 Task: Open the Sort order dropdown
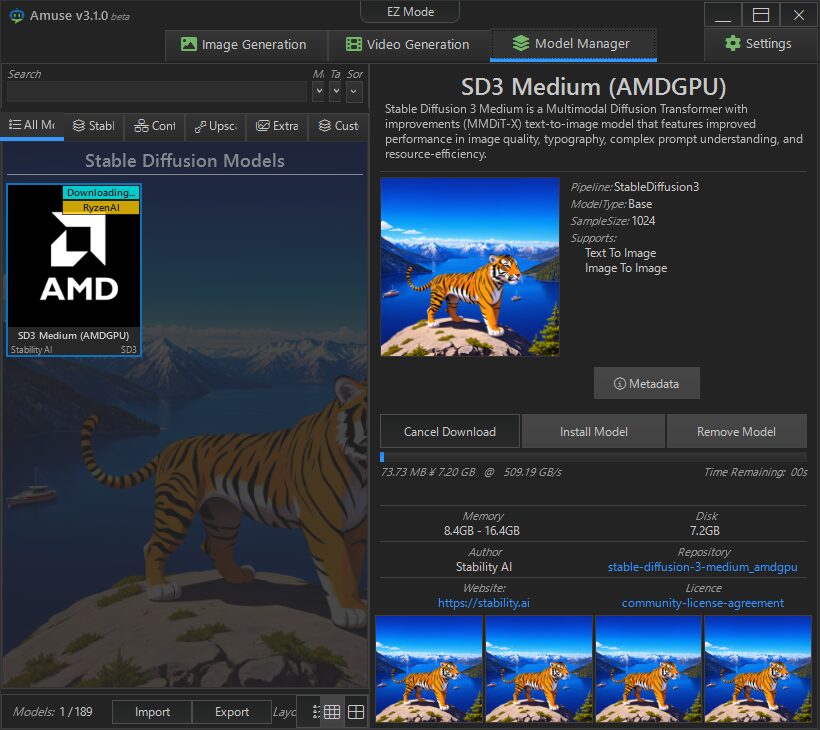click(355, 90)
